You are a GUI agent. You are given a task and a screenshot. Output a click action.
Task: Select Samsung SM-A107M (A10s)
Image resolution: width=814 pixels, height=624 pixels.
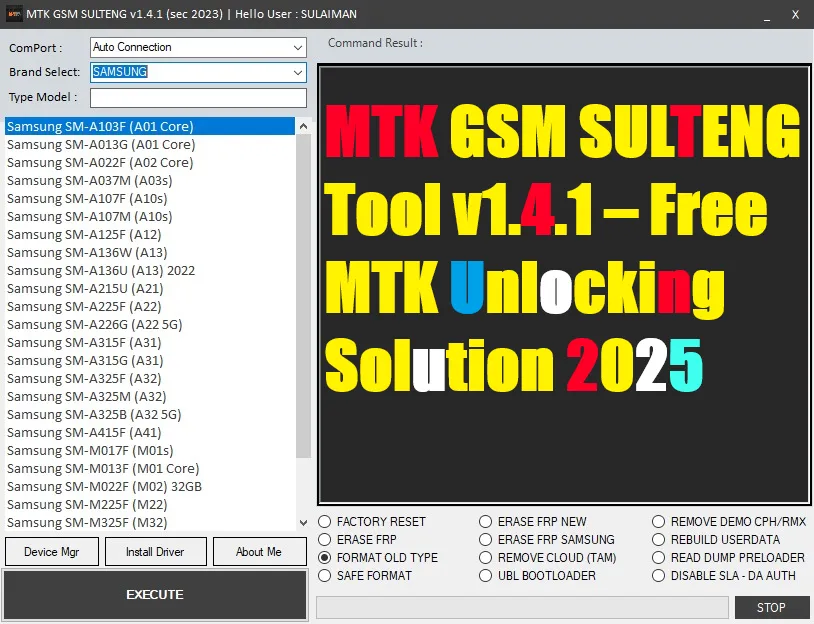tap(150, 216)
